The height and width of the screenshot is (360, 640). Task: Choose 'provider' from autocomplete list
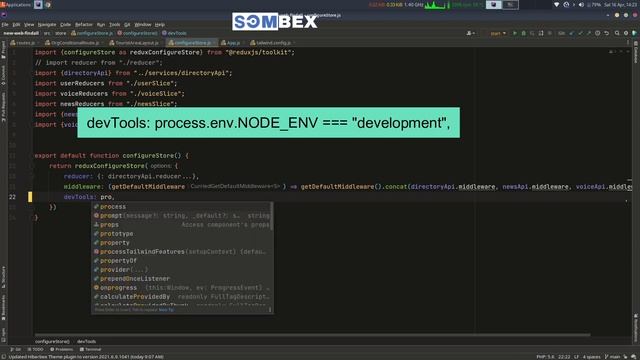pyautogui.click(x=182, y=269)
